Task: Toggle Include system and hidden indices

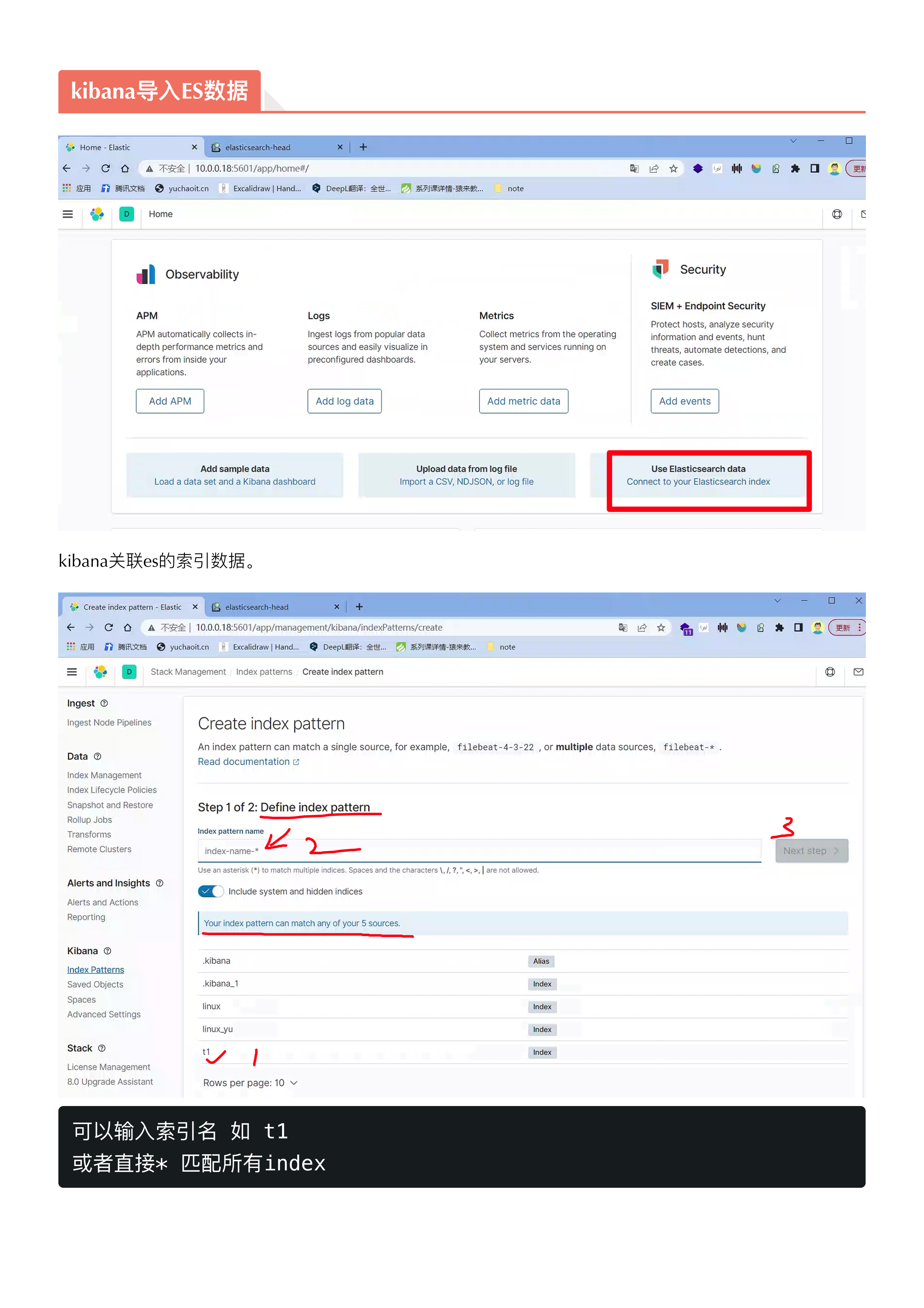Action: tap(210, 891)
